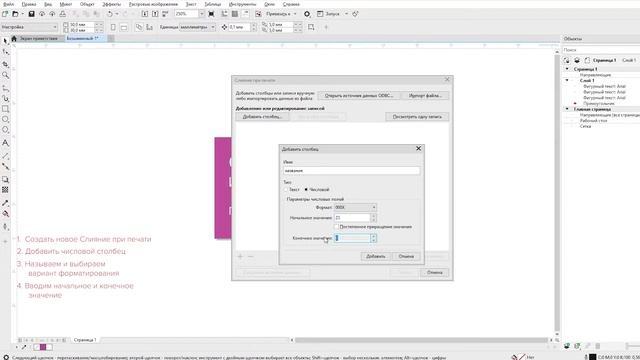Click Открыть источник данных ODBC button
The height and width of the screenshot is (360, 640).
click(x=358, y=96)
